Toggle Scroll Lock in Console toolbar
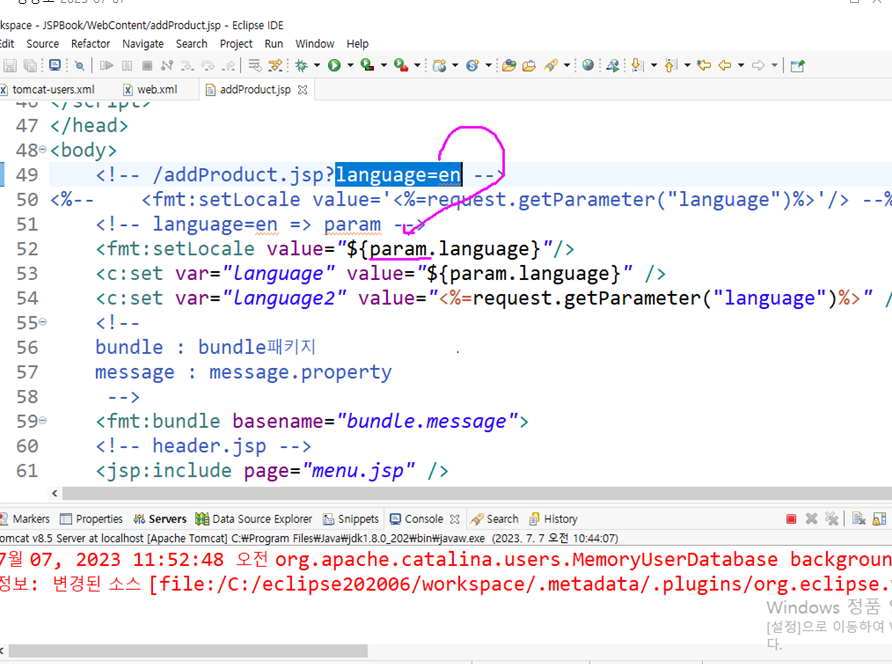Viewport: 892px width, 664px height. [879, 519]
